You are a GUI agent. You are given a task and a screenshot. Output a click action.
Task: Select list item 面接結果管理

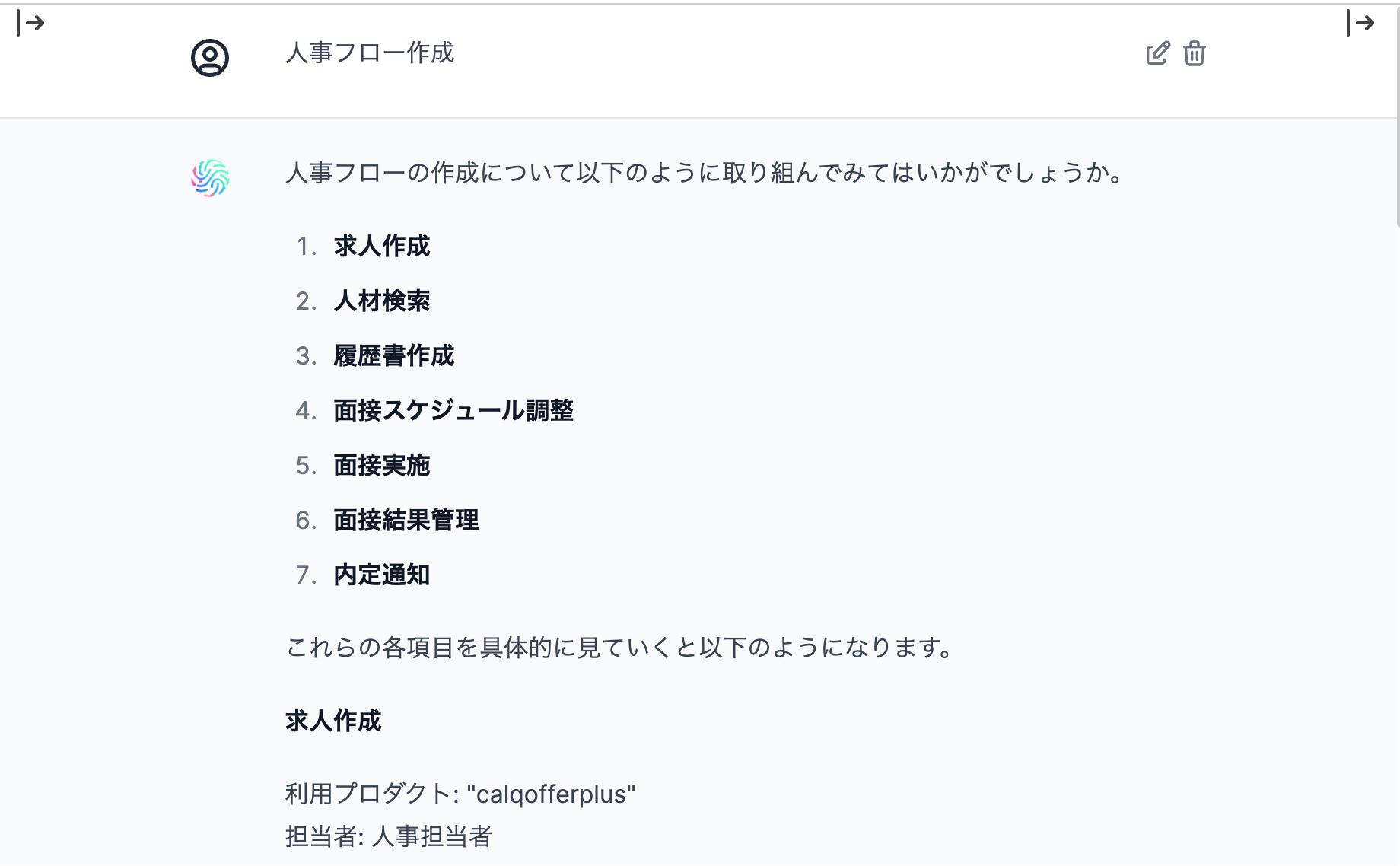406,521
